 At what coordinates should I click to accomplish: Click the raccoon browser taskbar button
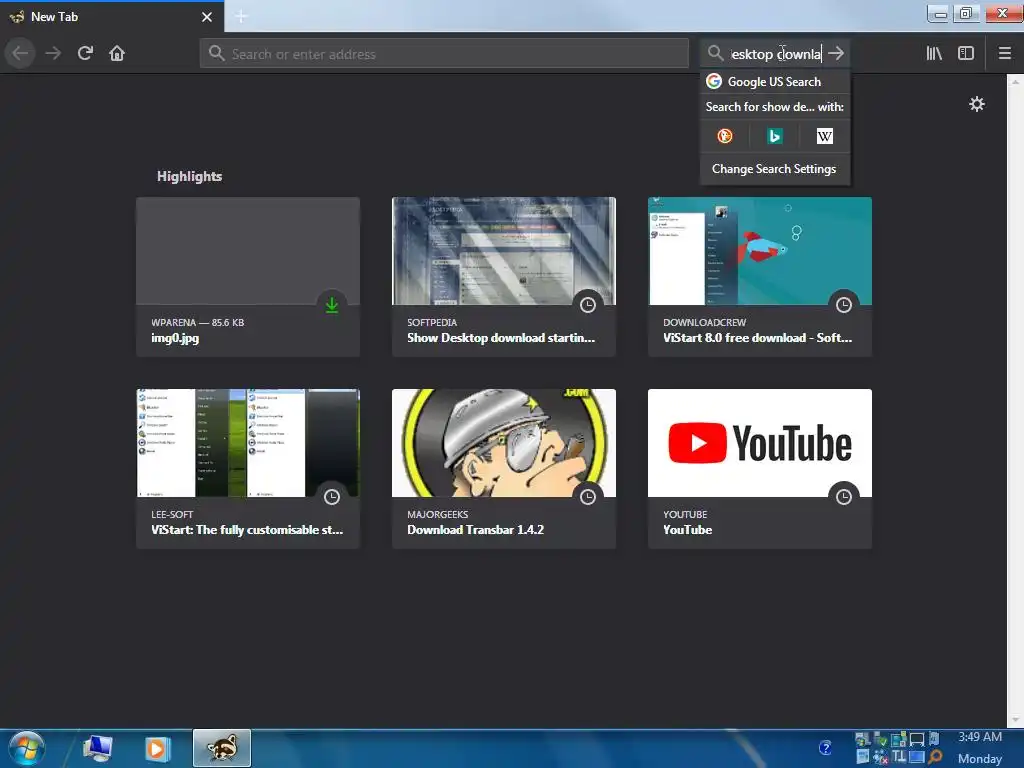(222, 748)
